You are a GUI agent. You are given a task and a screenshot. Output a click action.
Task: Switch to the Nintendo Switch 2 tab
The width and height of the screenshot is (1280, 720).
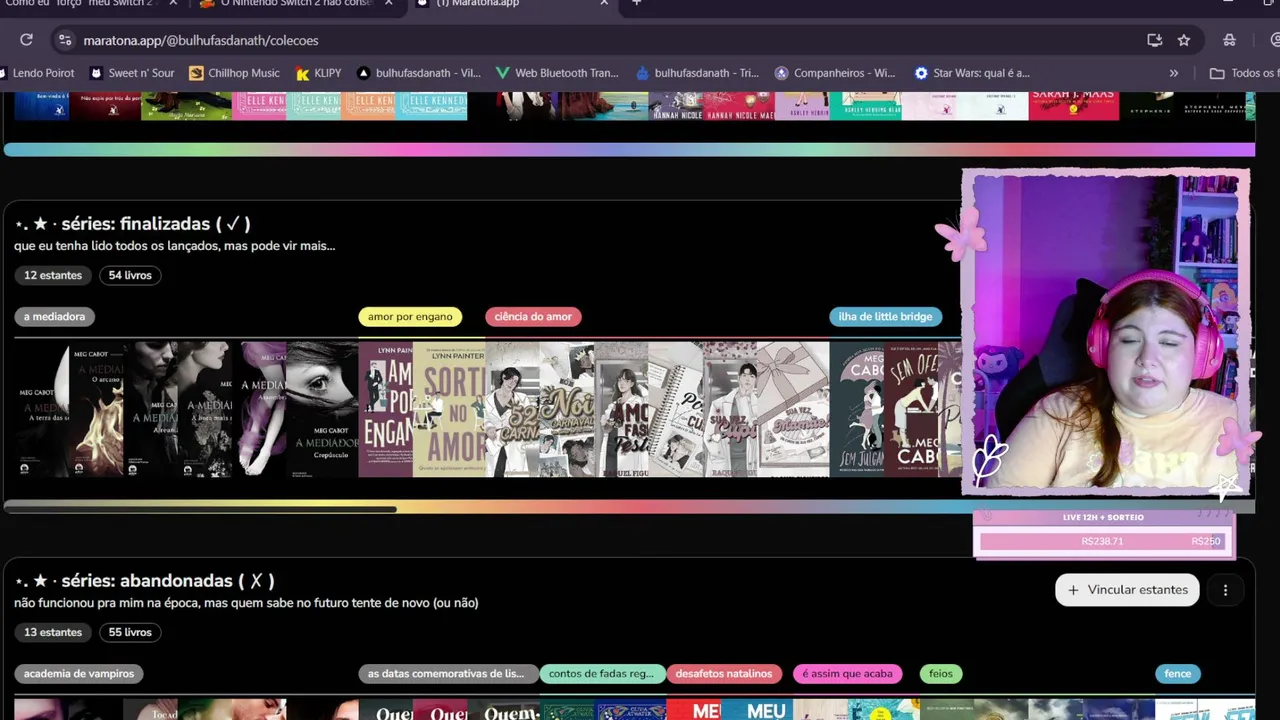click(x=295, y=4)
